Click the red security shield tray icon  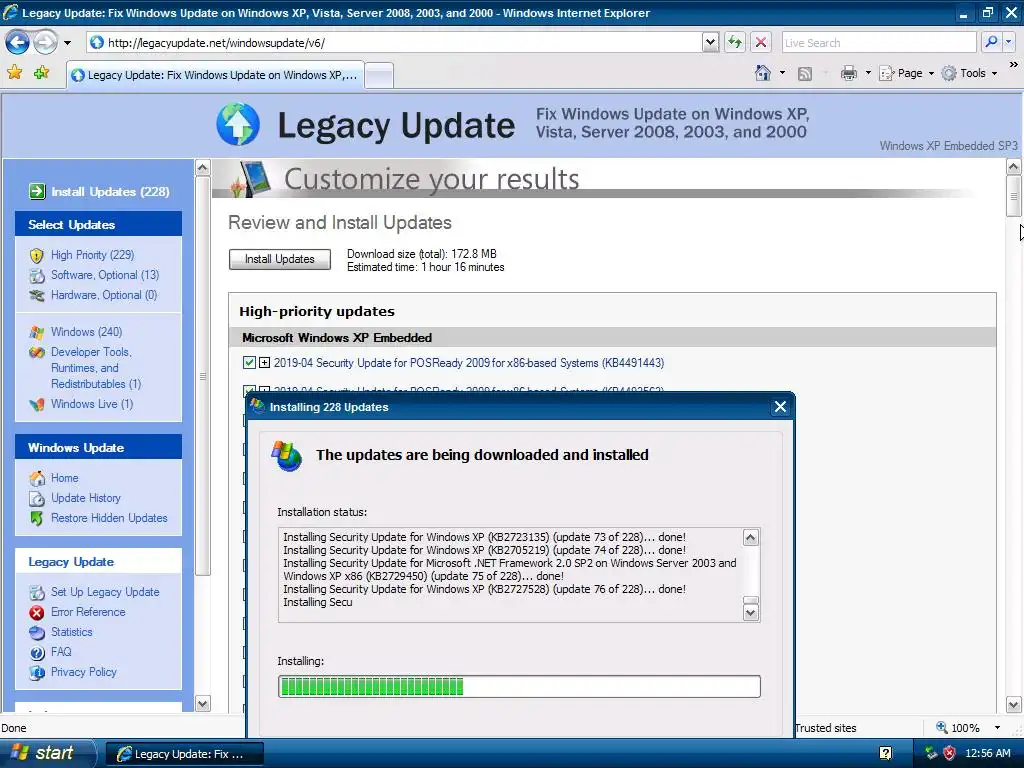[x=949, y=753]
